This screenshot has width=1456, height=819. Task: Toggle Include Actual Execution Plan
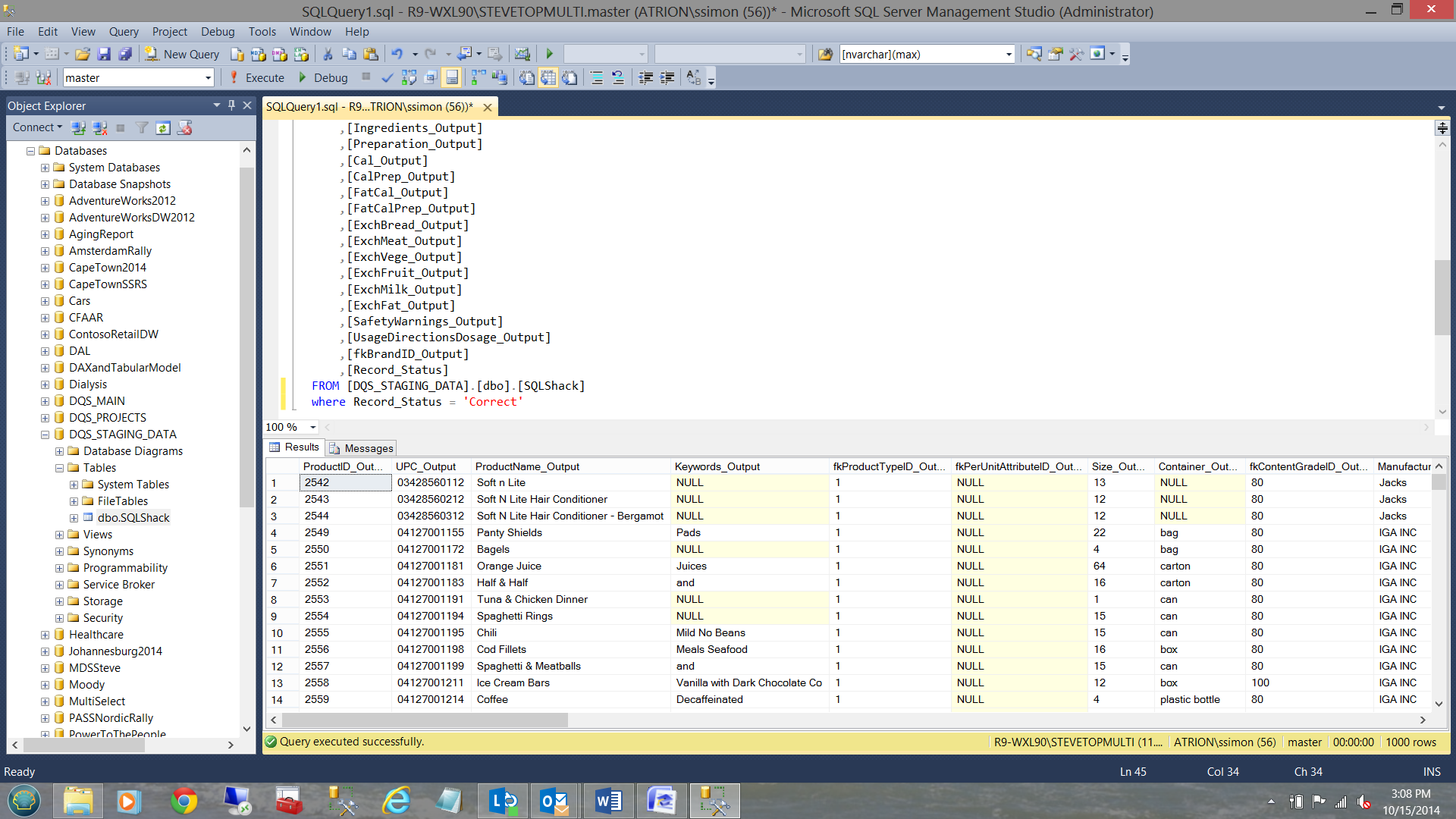pyautogui.click(x=478, y=77)
